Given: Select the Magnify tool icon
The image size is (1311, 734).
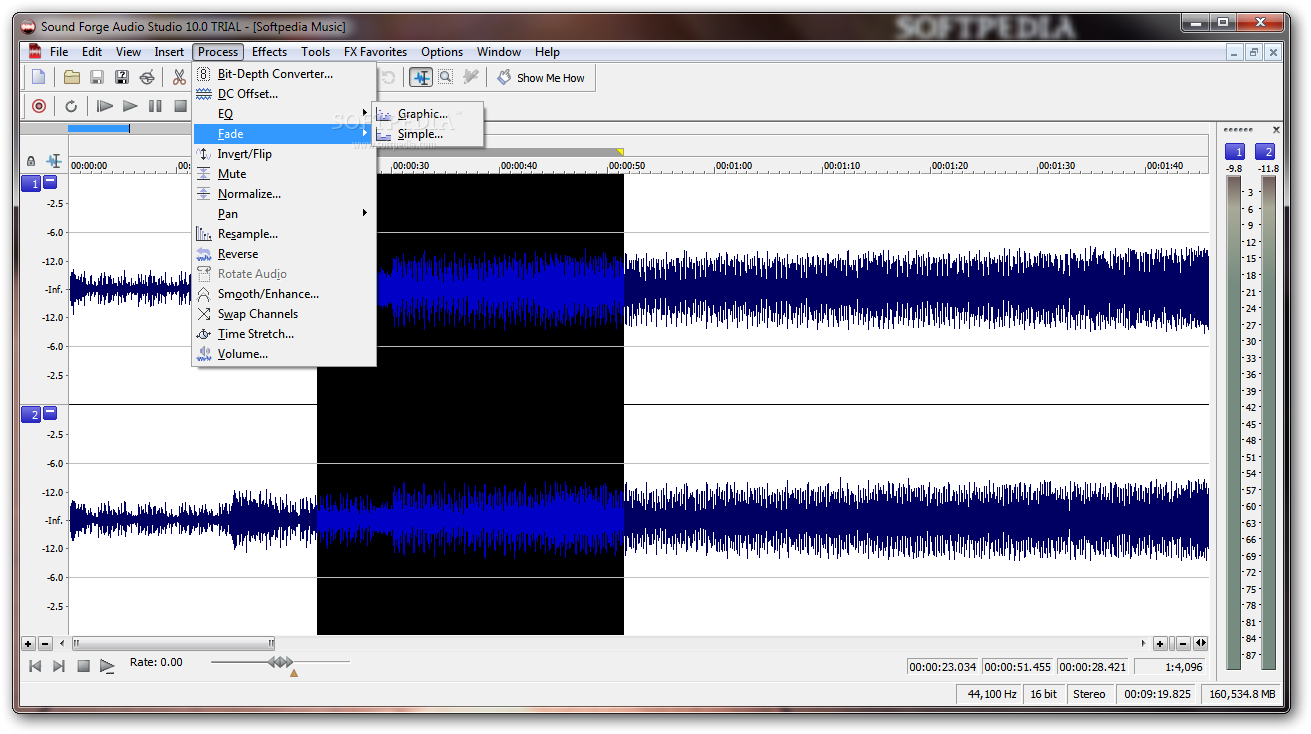Looking at the screenshot, I should click(x=445, y=77).
